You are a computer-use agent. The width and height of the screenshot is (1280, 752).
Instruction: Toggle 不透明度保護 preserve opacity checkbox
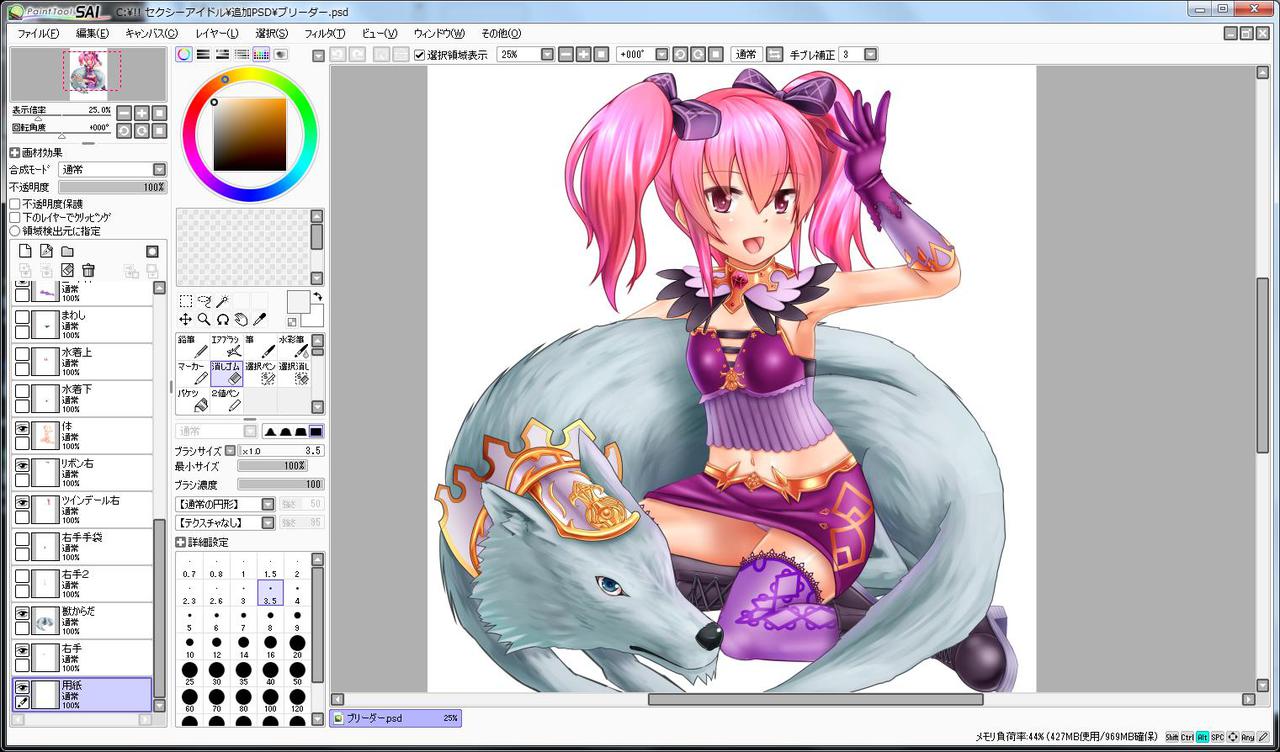pyautogui.click(x=15, y=204)
